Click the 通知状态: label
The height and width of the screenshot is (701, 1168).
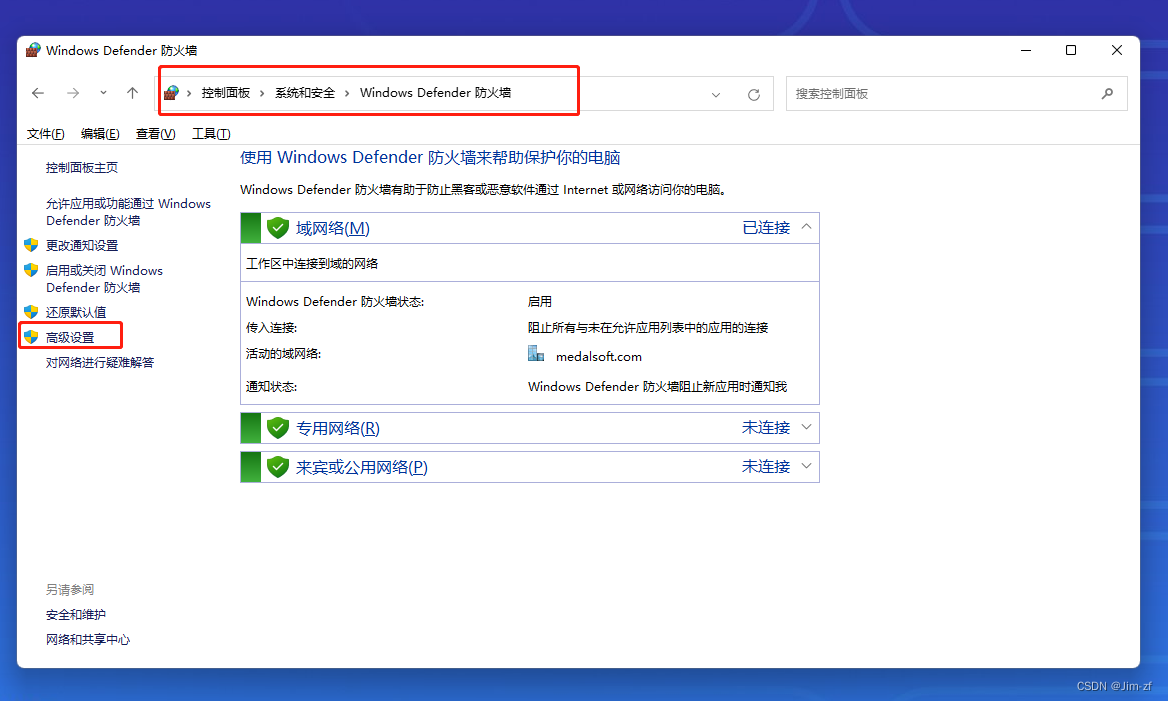click(x=271, y=387)
